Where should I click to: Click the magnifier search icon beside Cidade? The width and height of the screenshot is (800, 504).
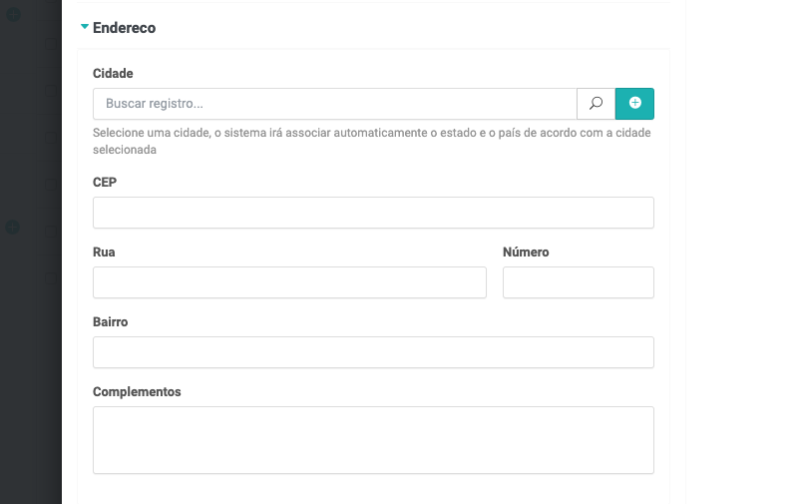(596, 103)
